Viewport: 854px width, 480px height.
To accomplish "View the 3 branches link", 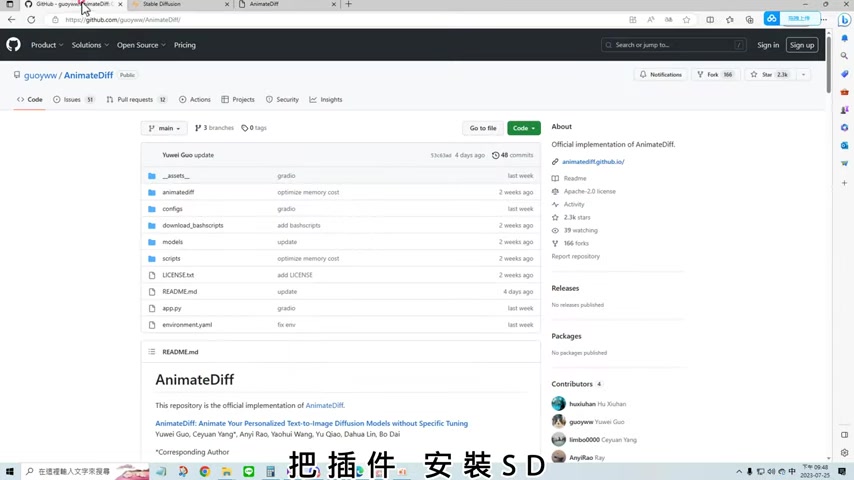I will pos(214,128).
